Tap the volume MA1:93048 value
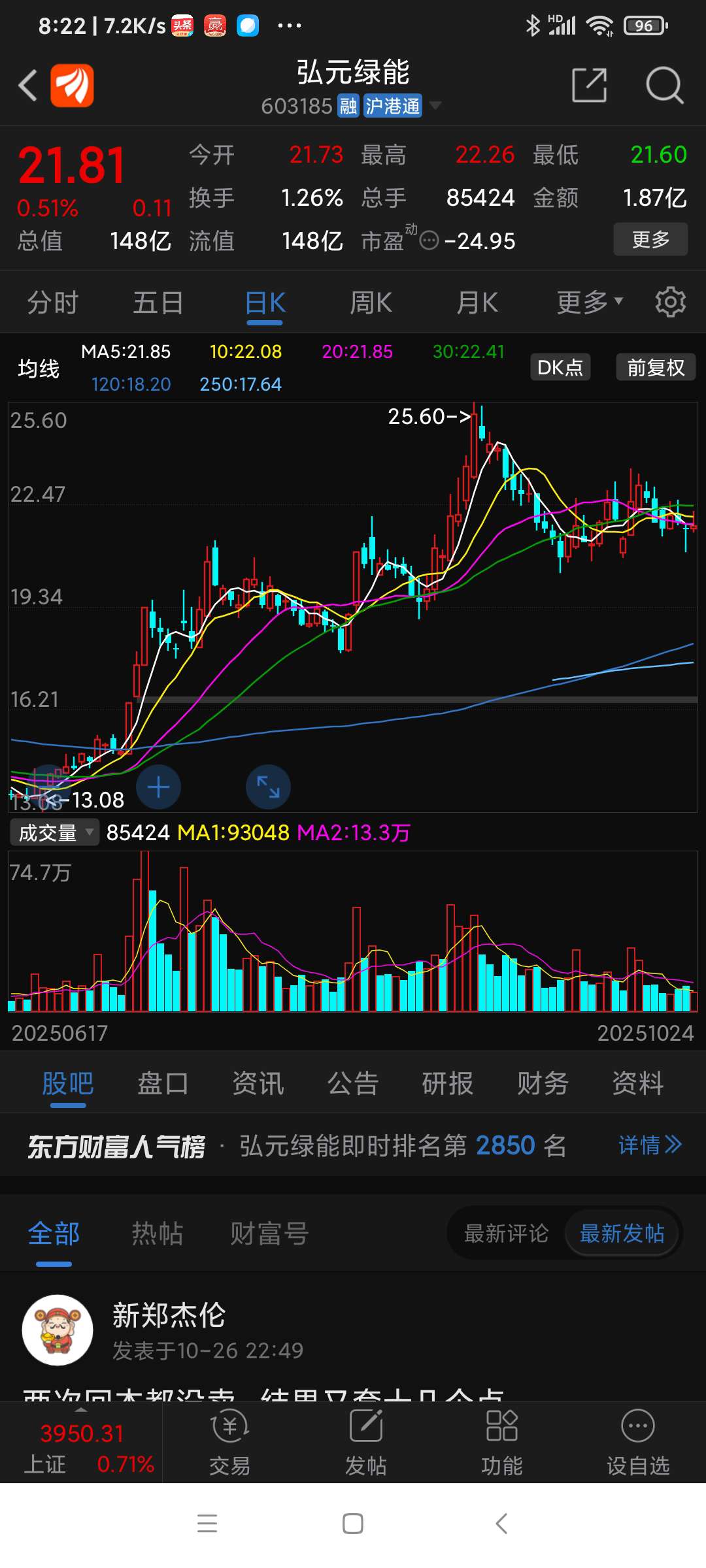 click(233, 833)
